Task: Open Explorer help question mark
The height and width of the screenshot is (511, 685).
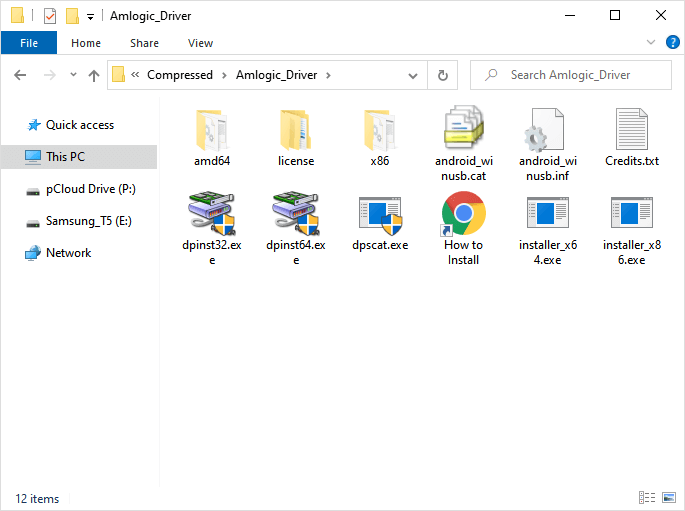Action: [673, 42]
